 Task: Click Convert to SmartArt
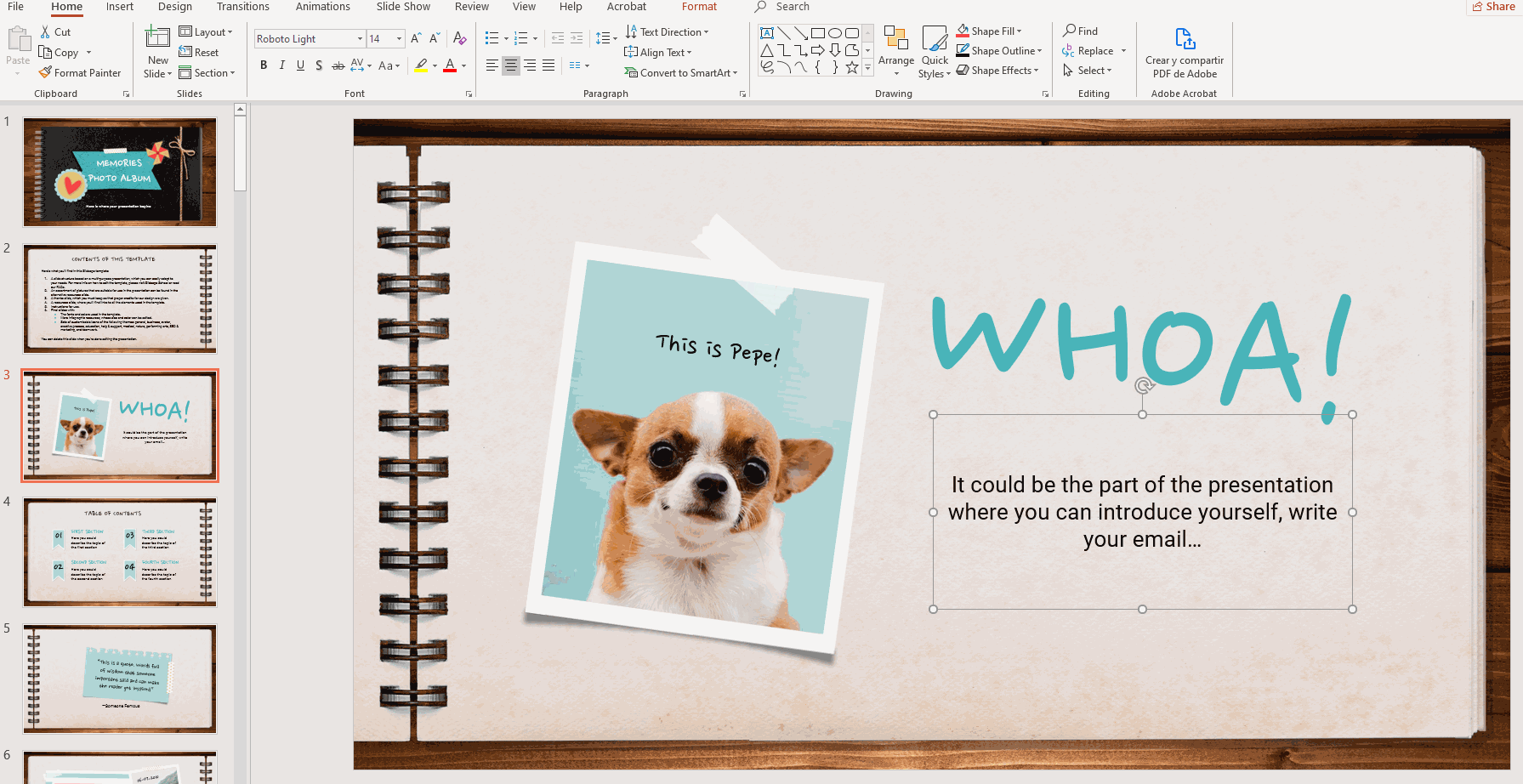tap(680, 72)
